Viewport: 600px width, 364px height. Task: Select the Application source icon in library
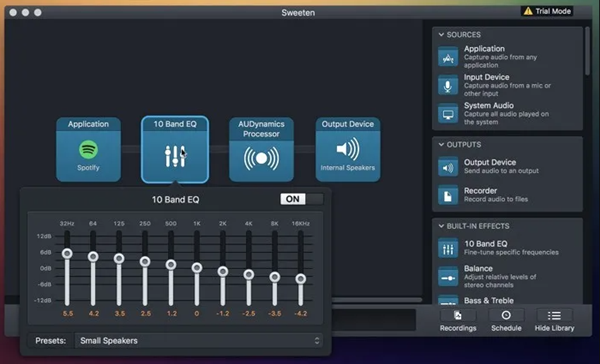(x=448, y=57)
